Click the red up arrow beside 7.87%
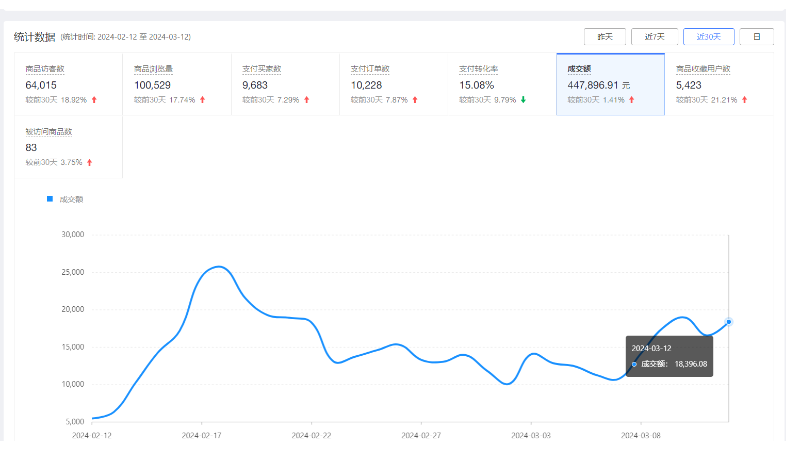The image size is (786, 450). point(415,100)
